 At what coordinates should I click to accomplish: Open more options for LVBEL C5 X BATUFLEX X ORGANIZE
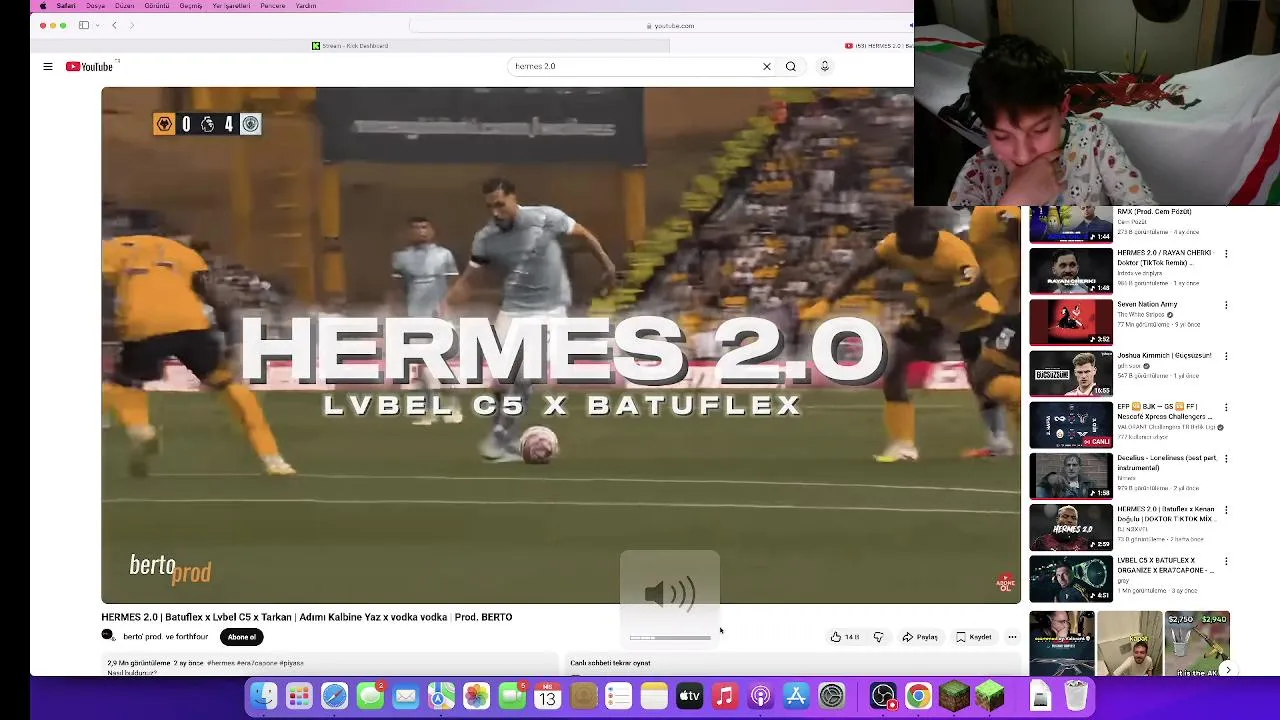coord(1226,562)
